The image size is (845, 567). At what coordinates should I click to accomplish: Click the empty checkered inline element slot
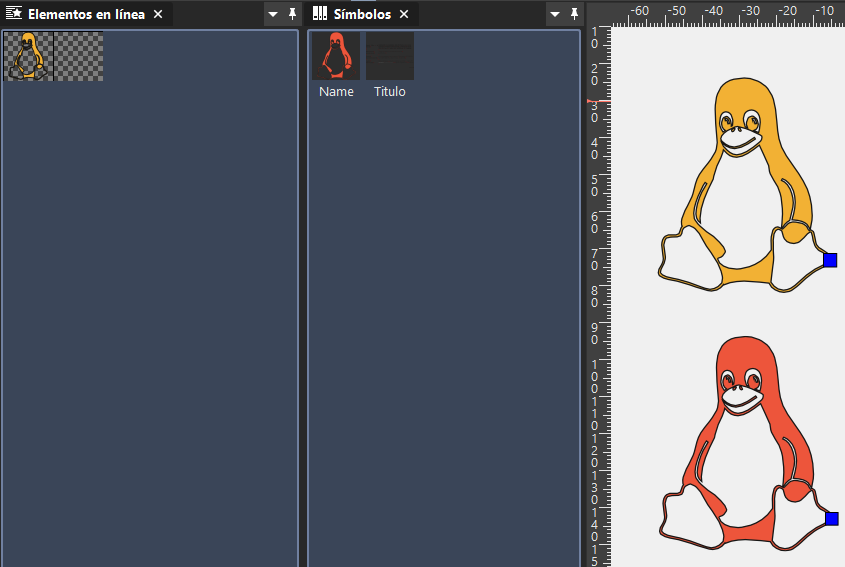(x=78, y=56)
